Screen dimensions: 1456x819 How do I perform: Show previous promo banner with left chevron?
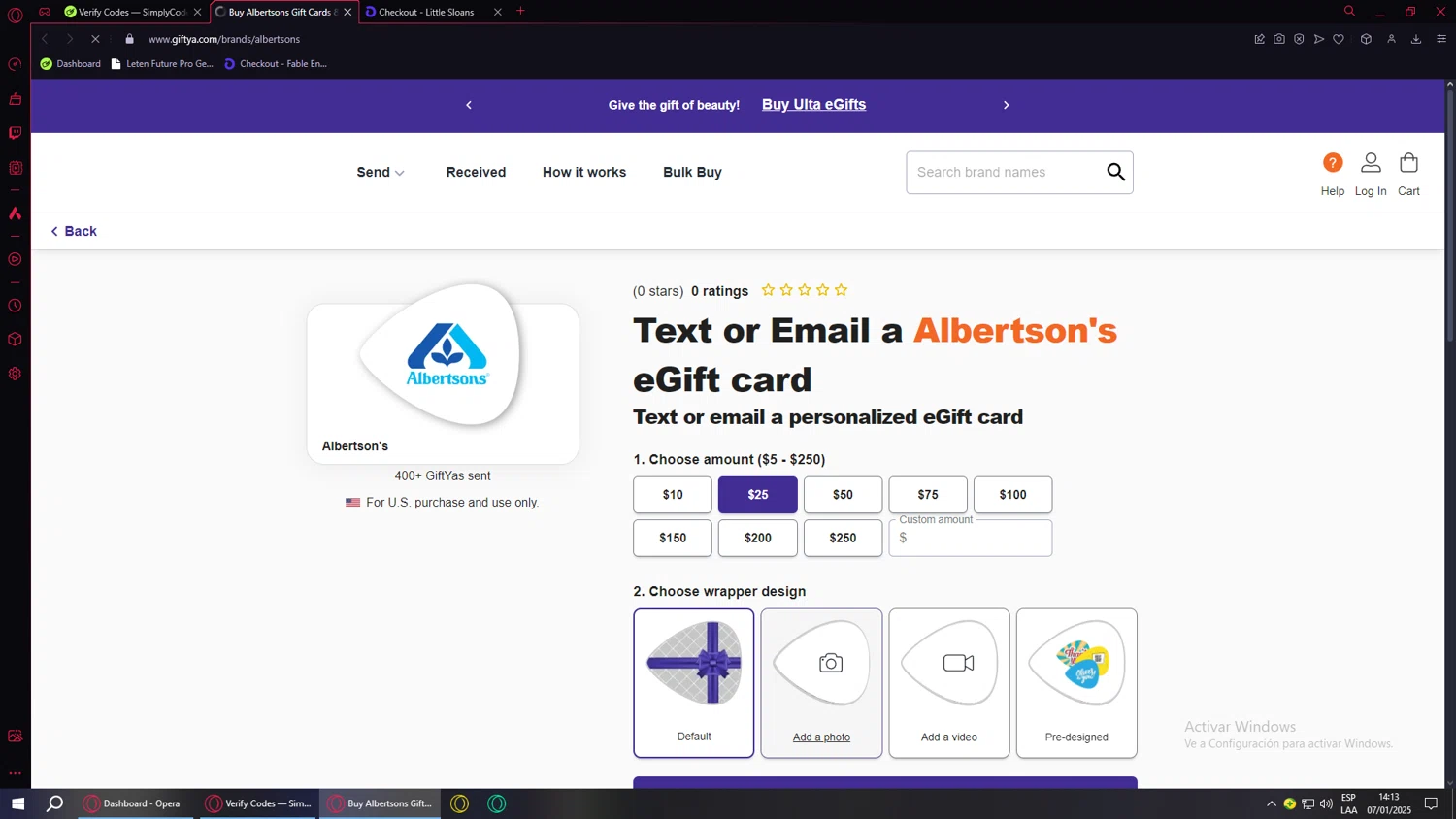(x=469, y=105)
